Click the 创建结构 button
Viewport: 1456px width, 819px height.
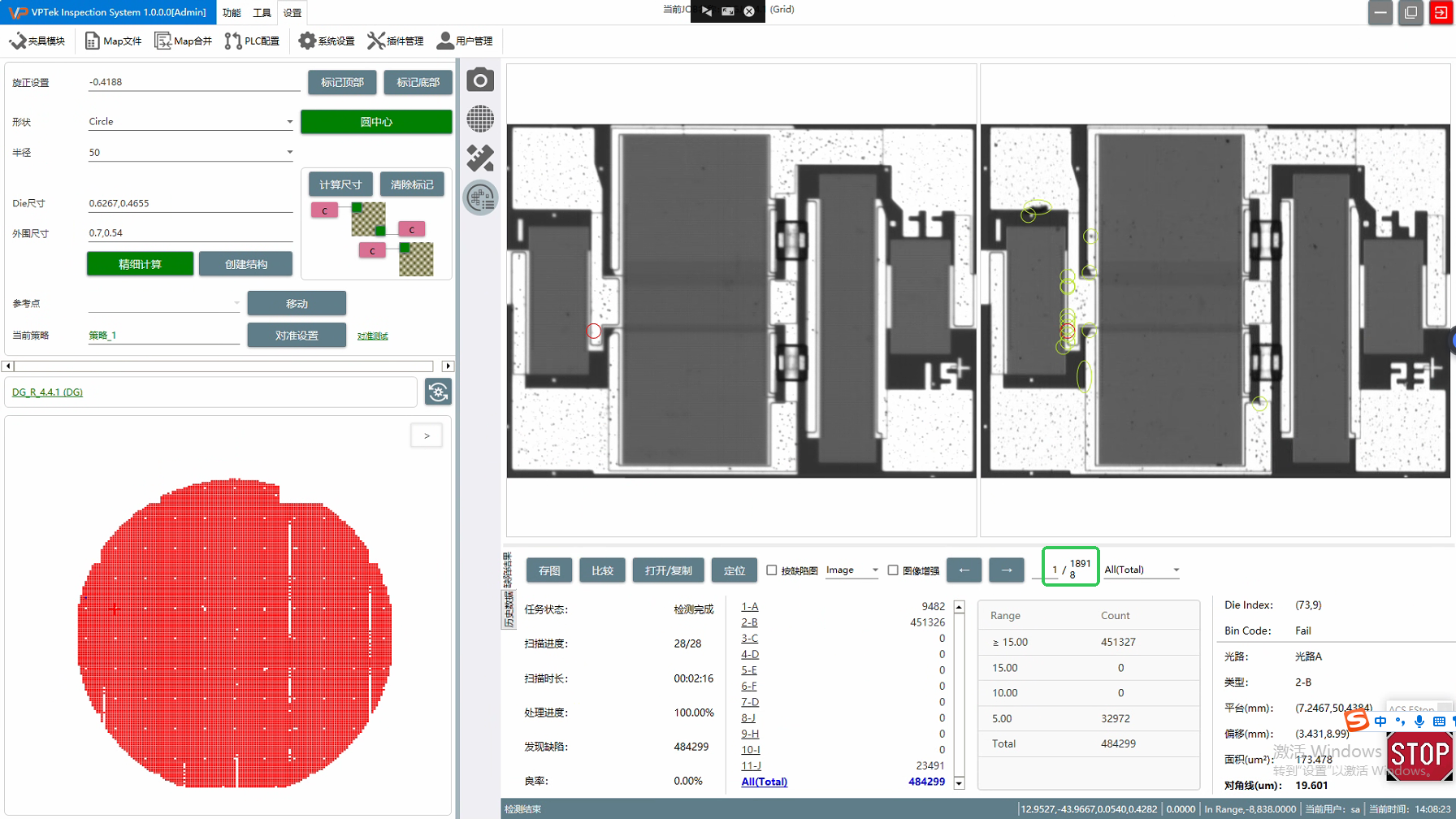[246, 264]
